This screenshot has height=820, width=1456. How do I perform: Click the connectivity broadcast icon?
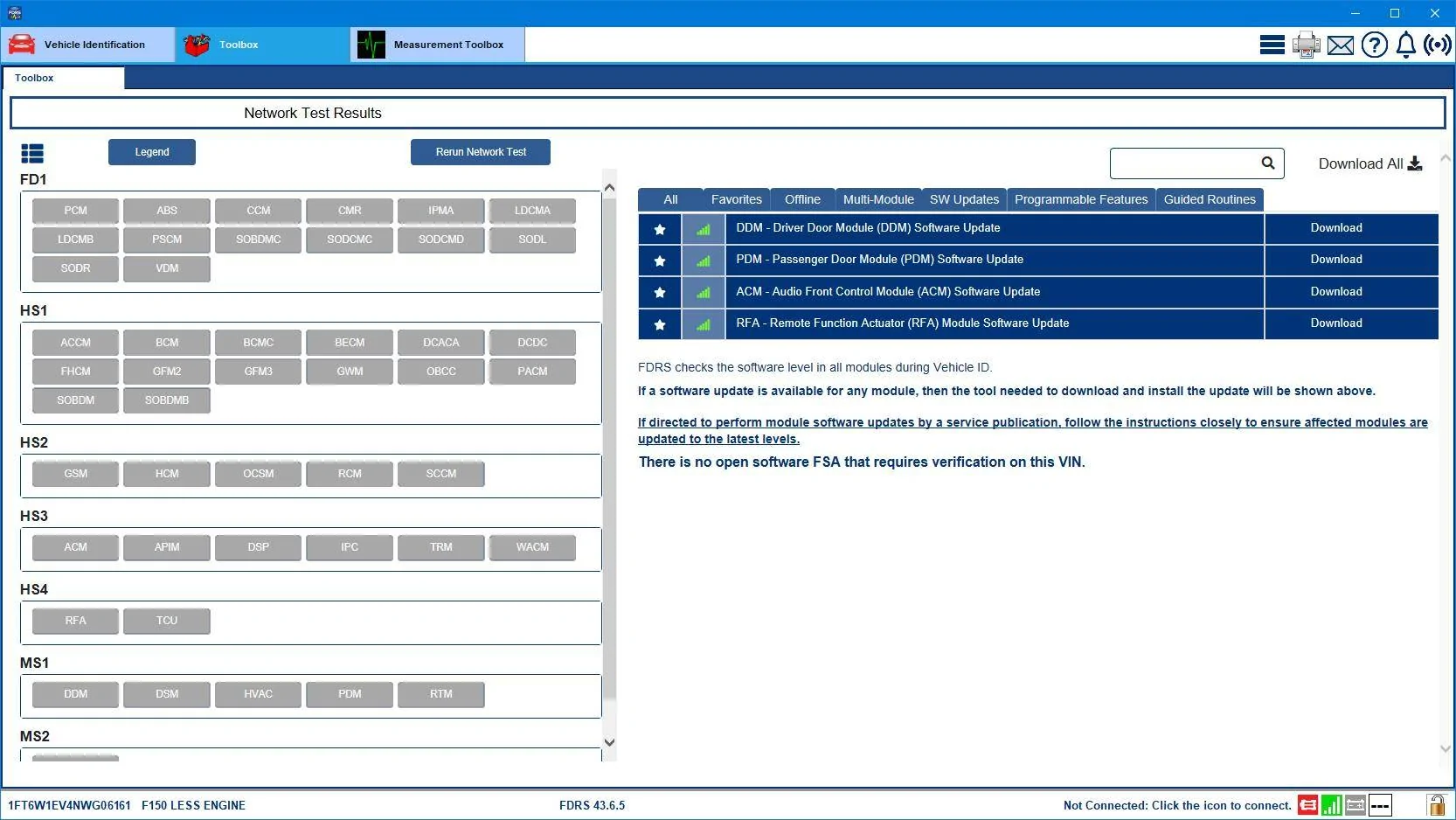1436,45
